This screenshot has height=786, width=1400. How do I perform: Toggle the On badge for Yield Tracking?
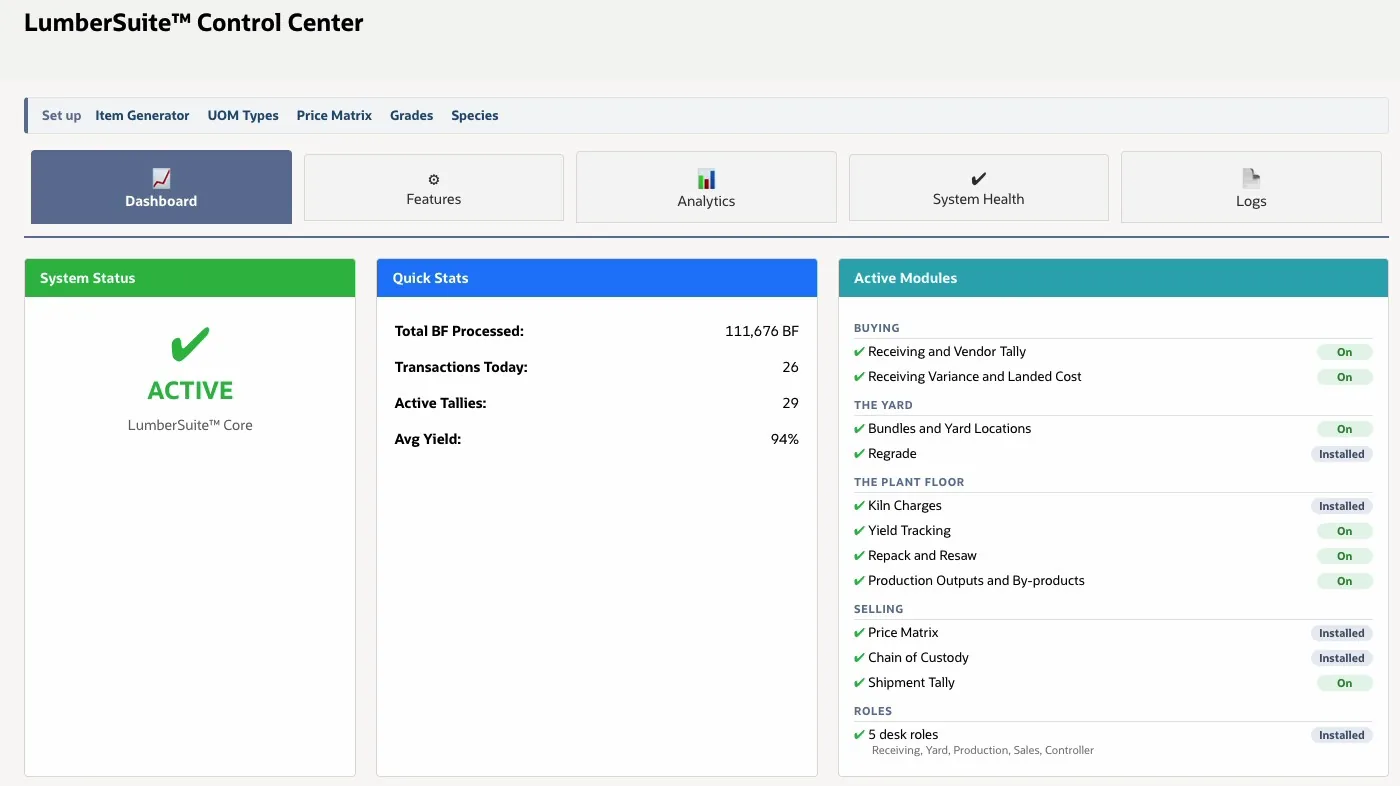[x=1345, y=531]
